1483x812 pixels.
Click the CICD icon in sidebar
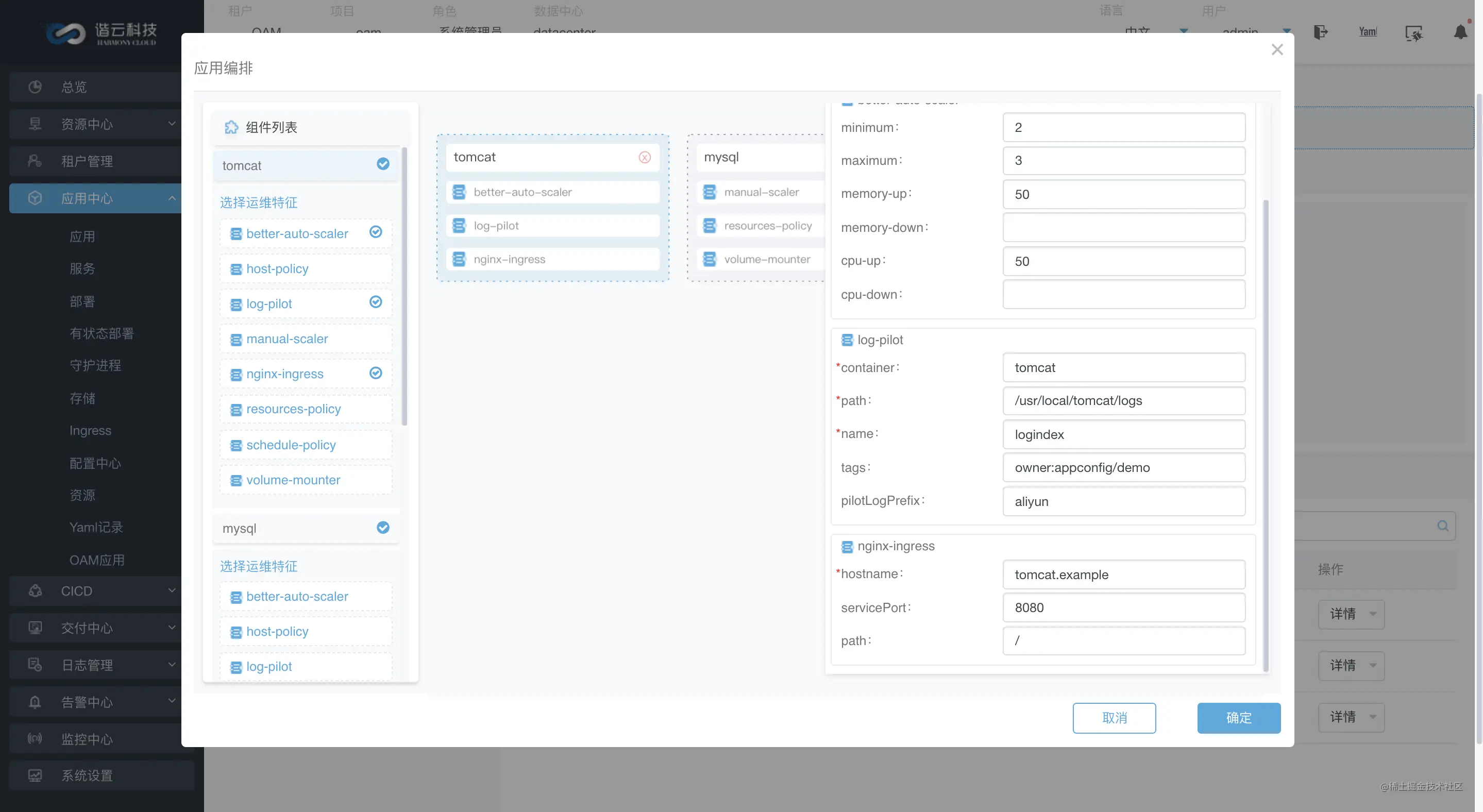(35, 591)
